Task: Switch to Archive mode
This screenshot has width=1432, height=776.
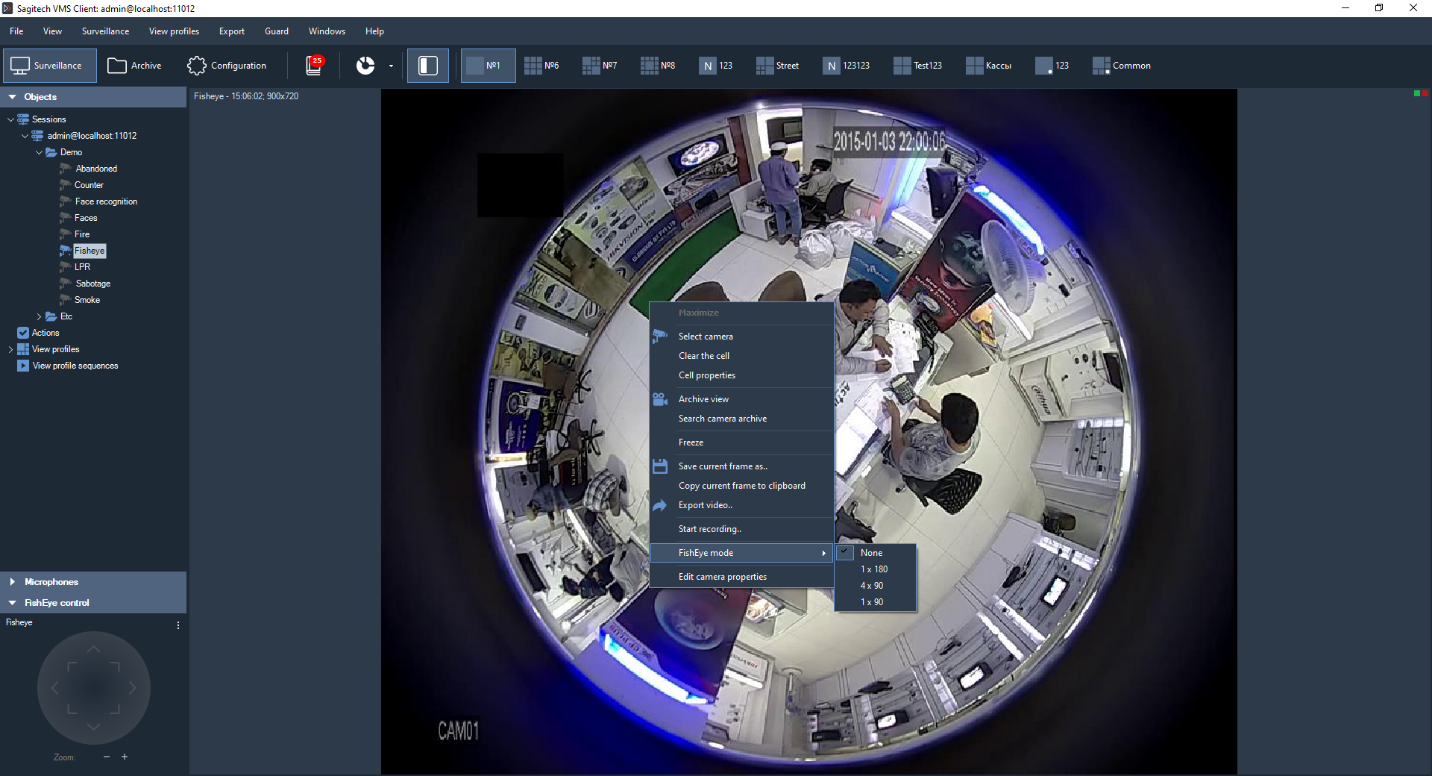Action: point(135,66)
